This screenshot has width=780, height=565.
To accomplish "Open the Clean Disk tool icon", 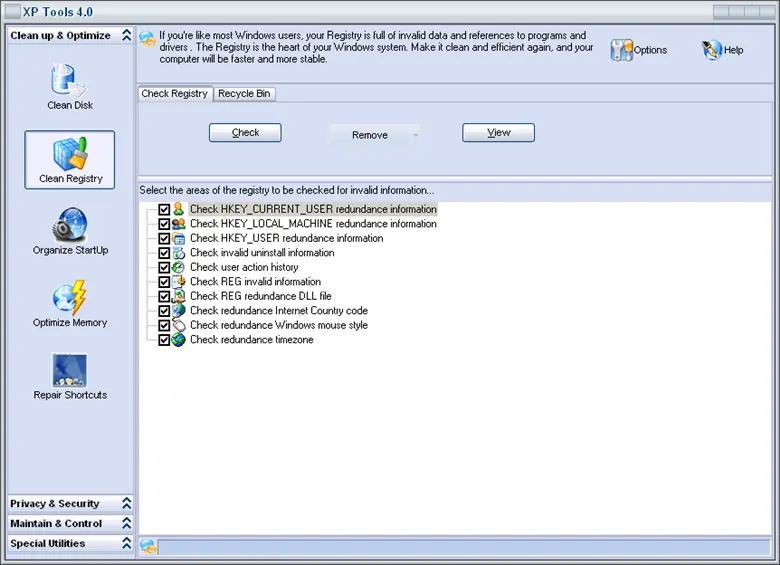I will 69,80.
